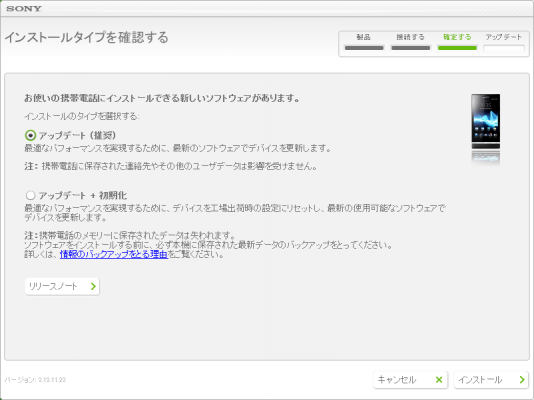Click the note 注: 携帯電話に保存された連絡先…
The height and width of the screenshot is (400, 534).
pyautogui.click(x=171, y=166)
